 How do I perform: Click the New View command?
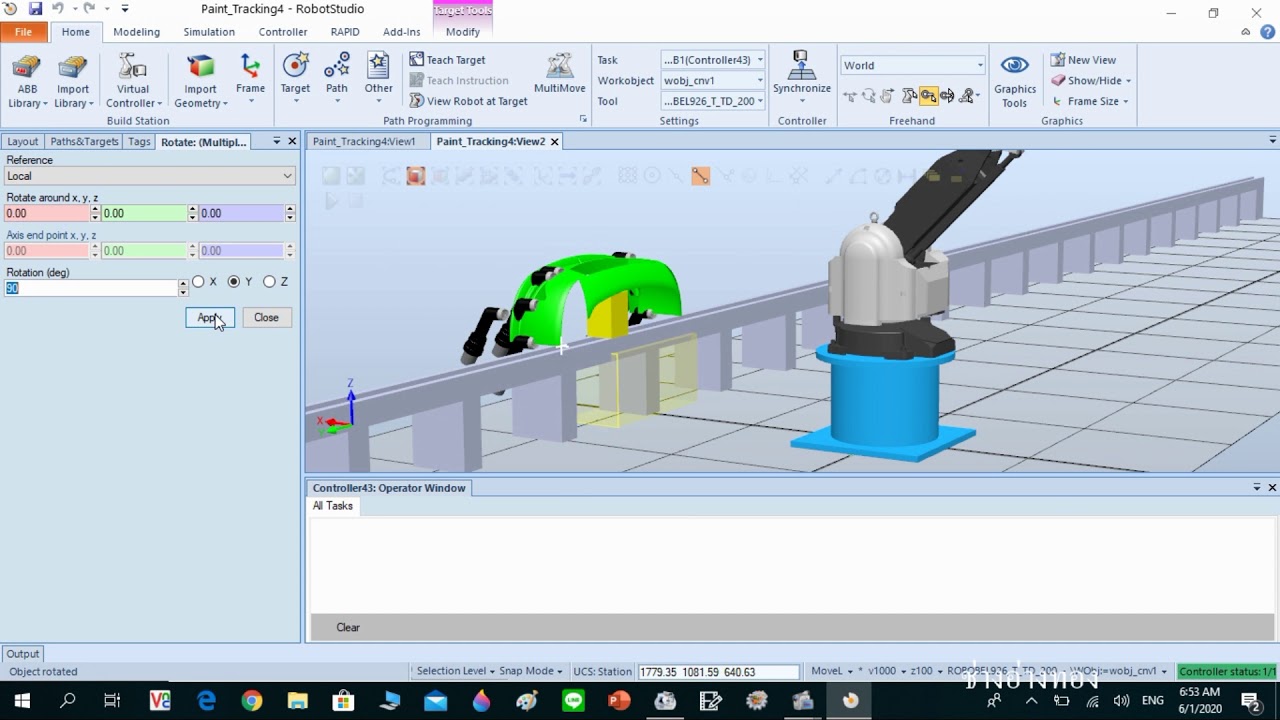point(1083,60)
